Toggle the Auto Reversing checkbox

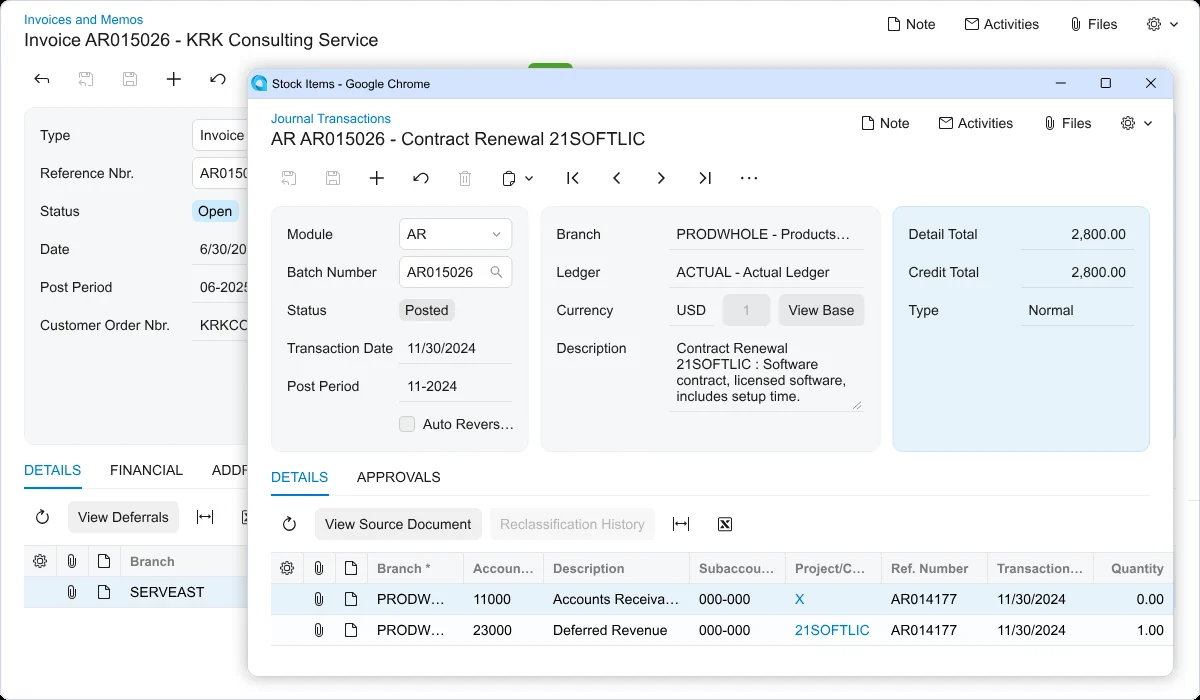pos(407,424)
